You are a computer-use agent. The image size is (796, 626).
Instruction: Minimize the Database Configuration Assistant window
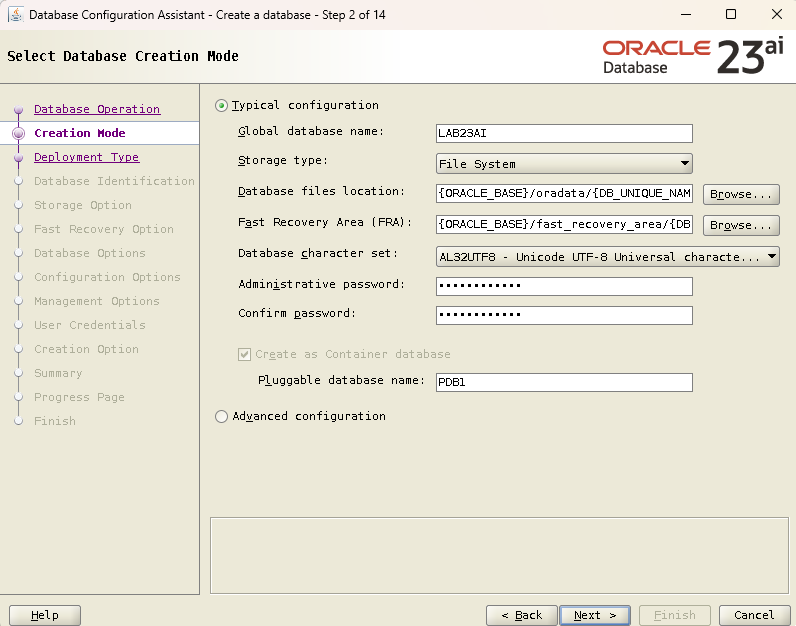pyautogui.click(x=686, y=14)
